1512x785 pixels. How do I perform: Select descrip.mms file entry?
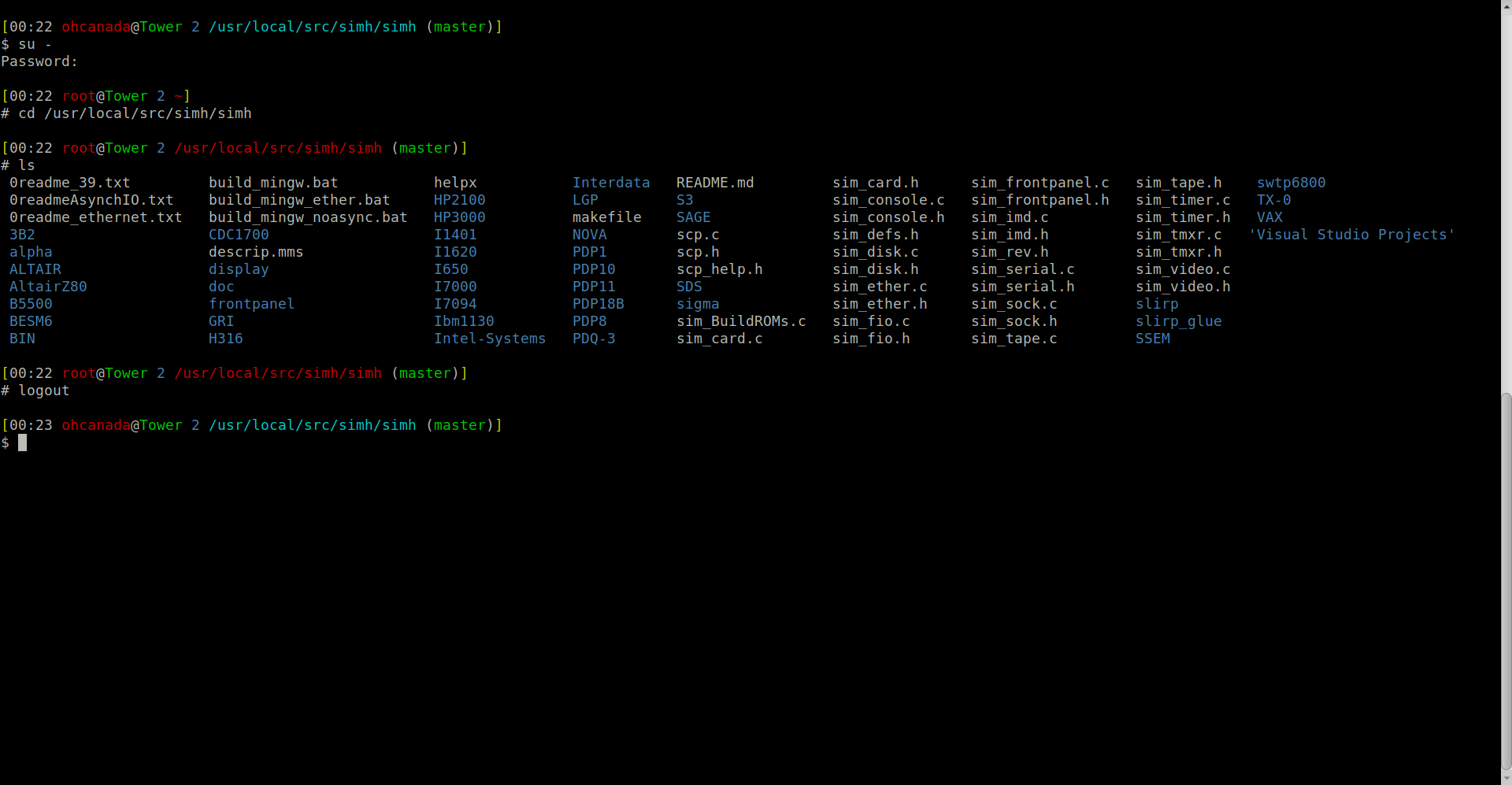256,252
